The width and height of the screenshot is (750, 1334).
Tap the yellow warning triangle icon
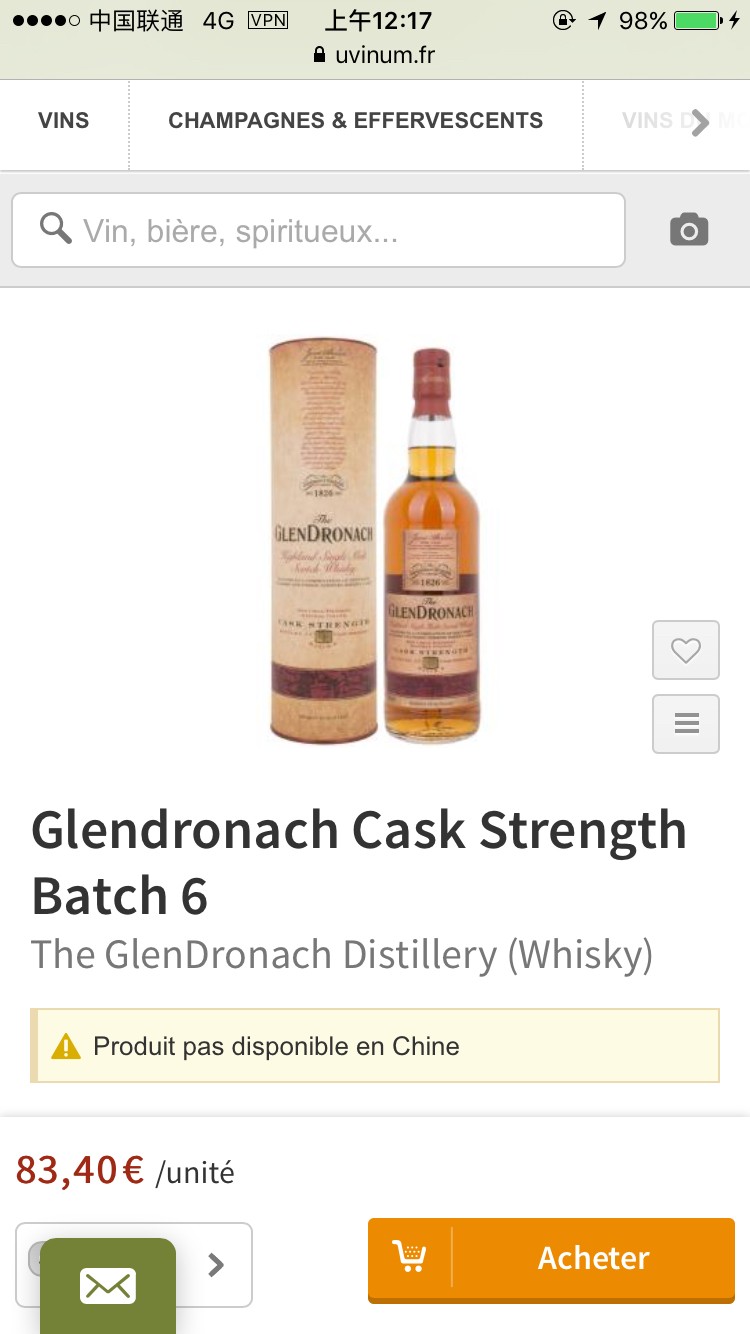(x=66, y=1047)
